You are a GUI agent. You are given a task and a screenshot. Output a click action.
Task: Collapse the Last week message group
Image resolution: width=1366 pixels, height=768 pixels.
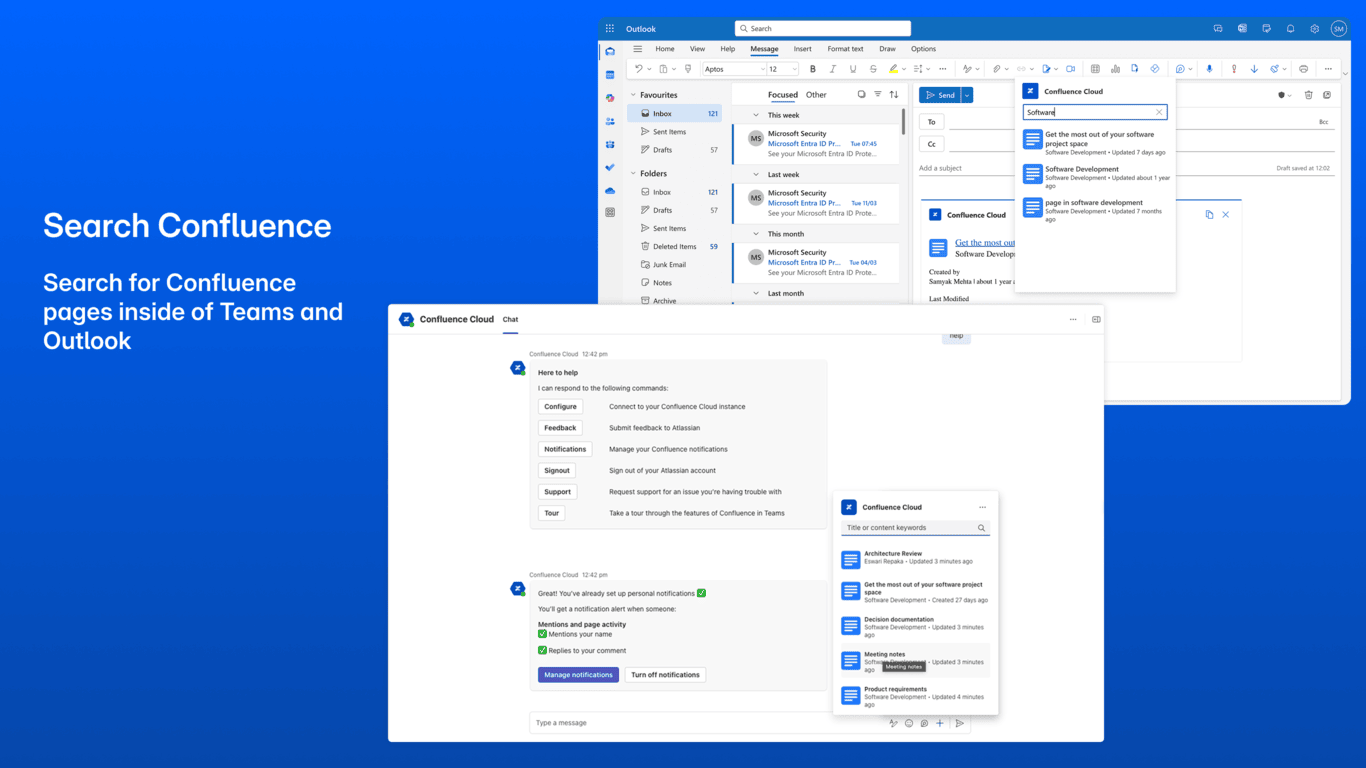point(756,175)
